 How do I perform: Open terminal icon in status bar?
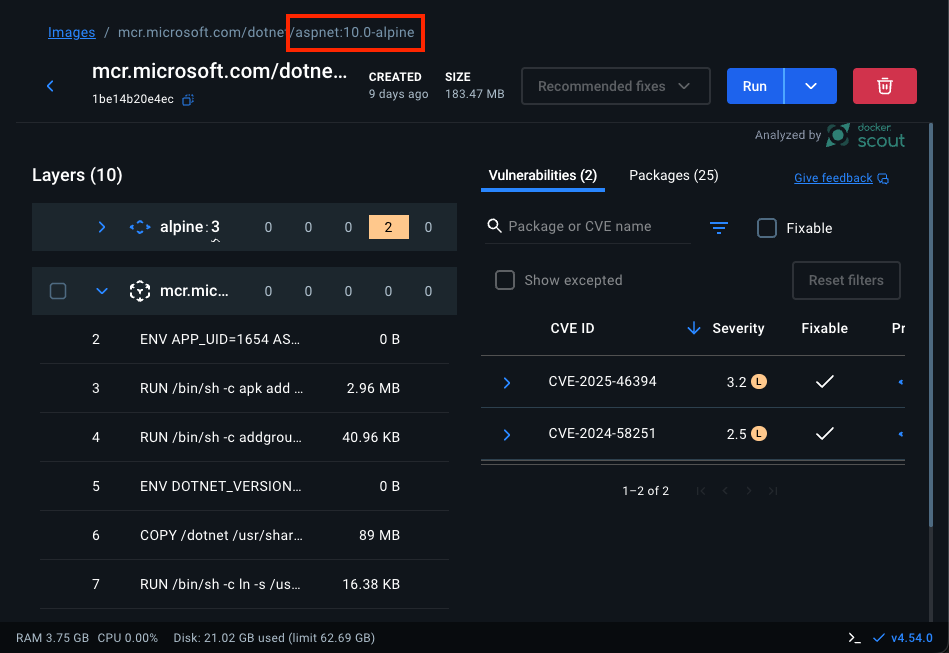point(854,638)
